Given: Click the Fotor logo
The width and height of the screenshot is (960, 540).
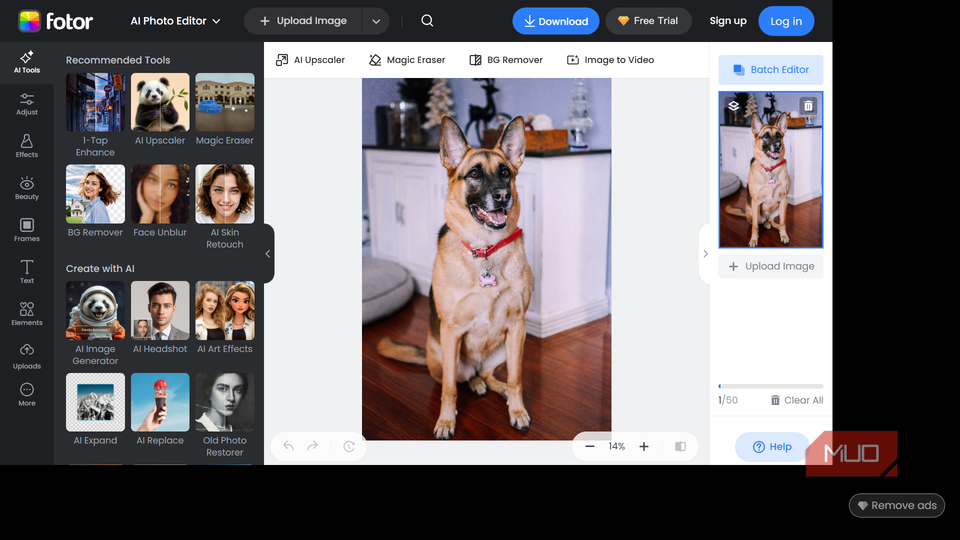Looking at the screenshot, I should 56,21.
